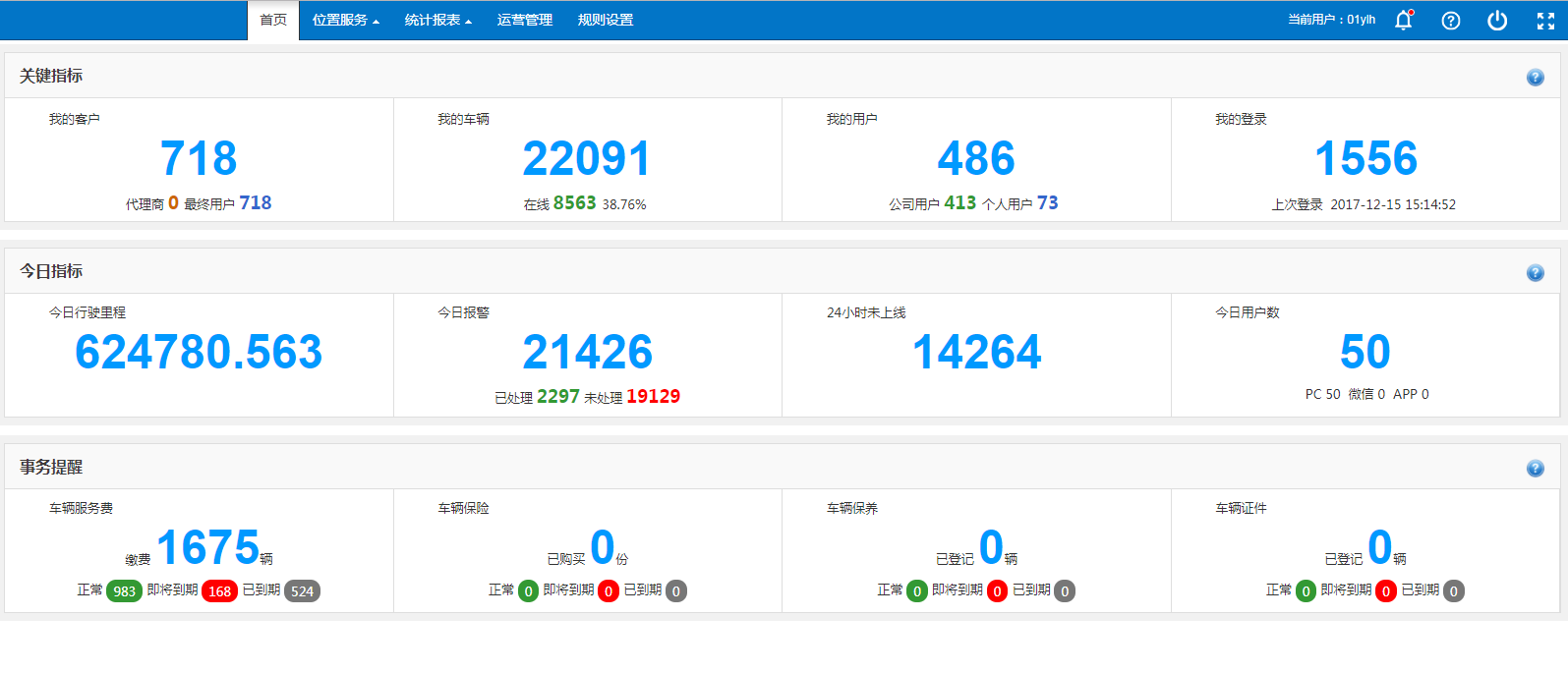Viewport: 1568px width, 673px height.
Task: Open 车辆保险 已购买 count 0
Action: [602, 547]
